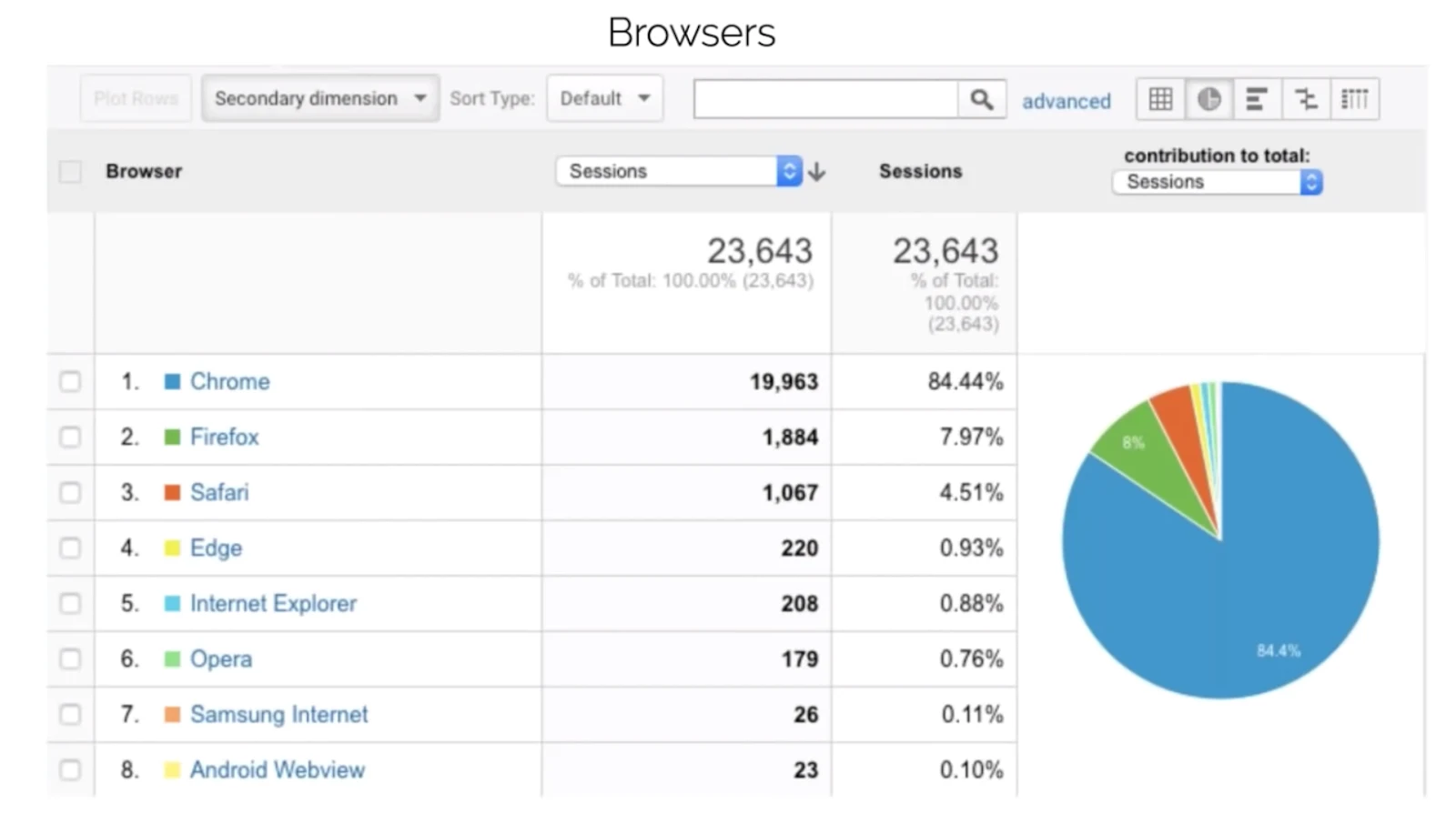Click the 4.51% value
This screenshot has width=1456, height=814.
click(971, 492)
